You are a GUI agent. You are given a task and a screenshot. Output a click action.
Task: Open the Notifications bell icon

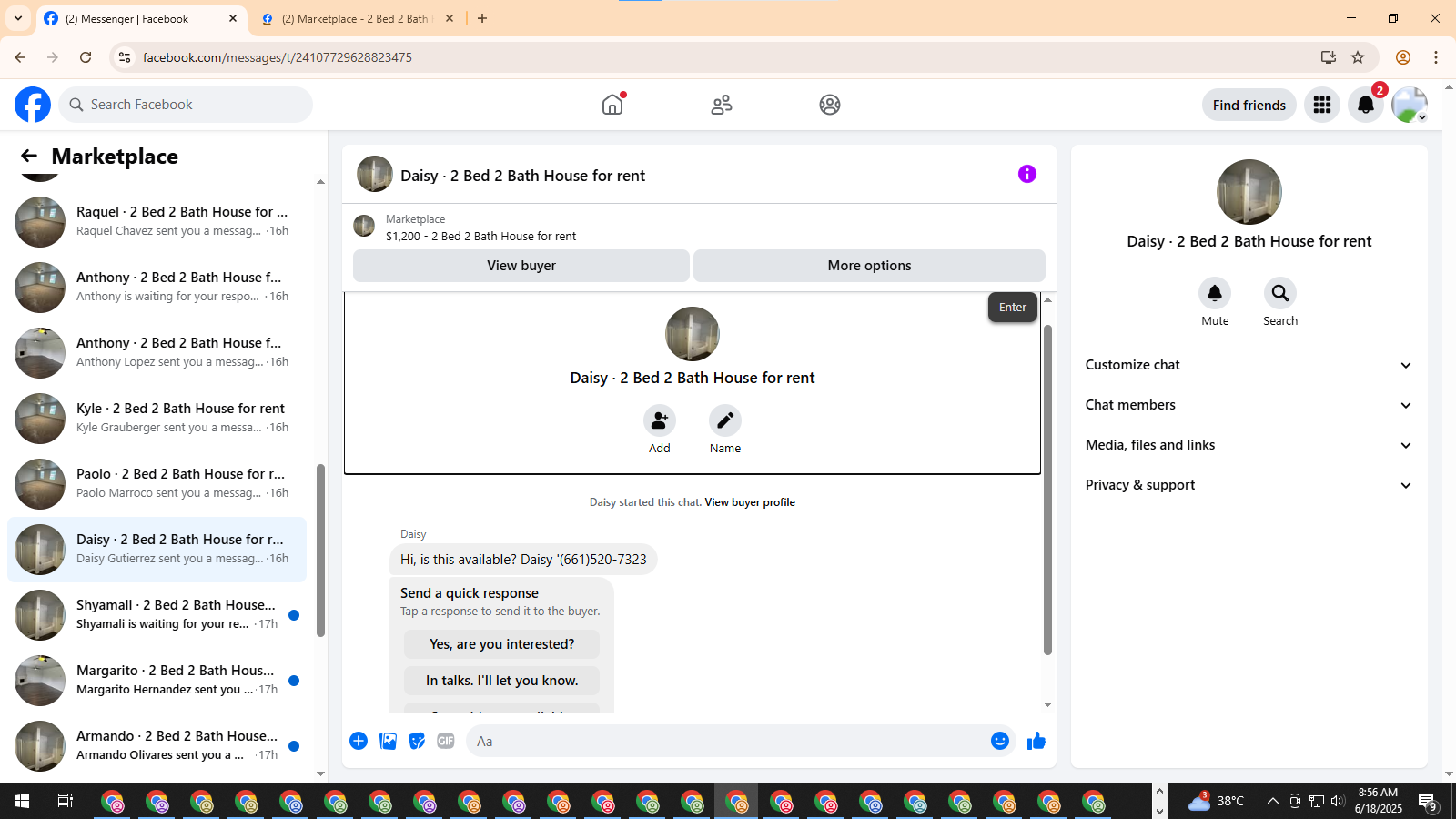click(1366, 105)
